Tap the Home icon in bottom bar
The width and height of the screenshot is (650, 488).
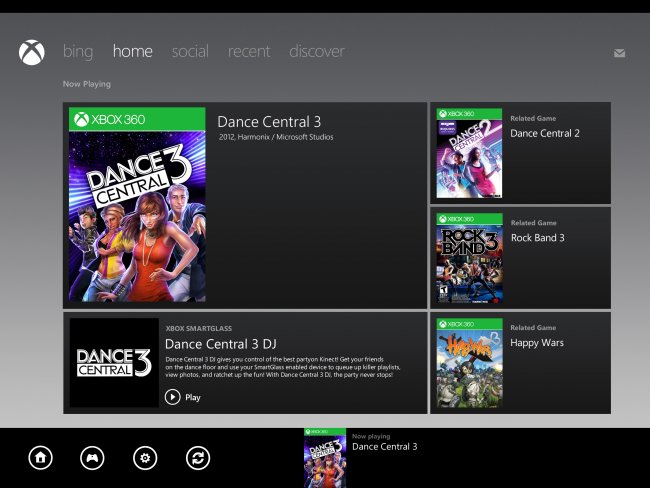(40, 458)
